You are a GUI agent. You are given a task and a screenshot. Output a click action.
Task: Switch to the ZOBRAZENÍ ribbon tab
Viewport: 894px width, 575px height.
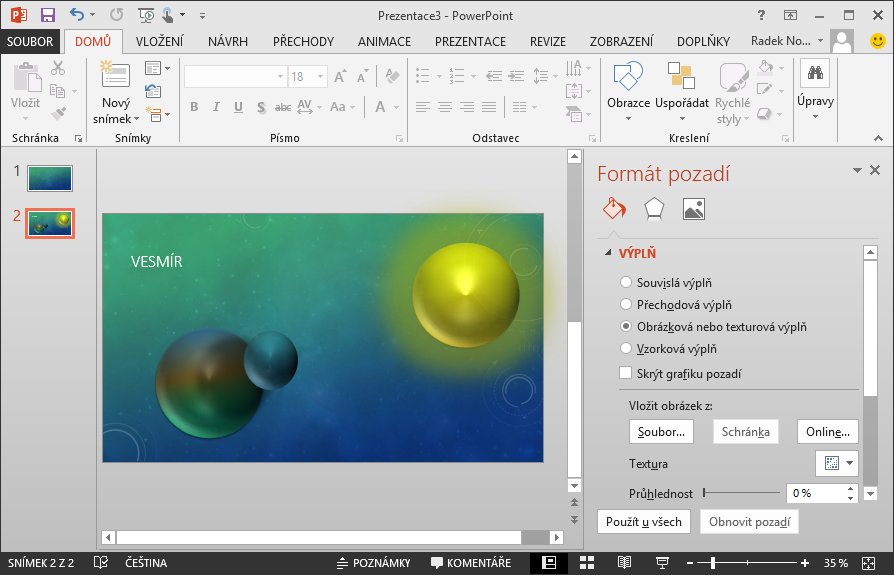click(x=621, y=42)
